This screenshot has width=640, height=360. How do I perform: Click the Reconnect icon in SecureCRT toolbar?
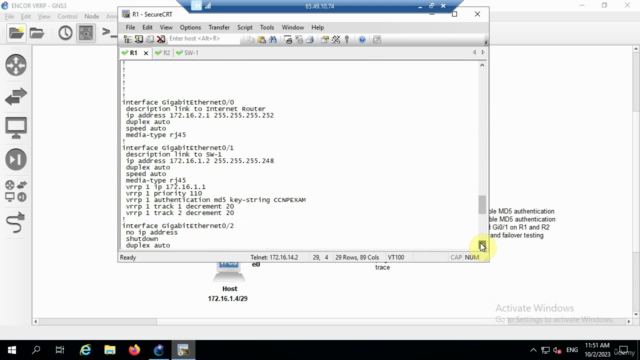coord(150,39)
